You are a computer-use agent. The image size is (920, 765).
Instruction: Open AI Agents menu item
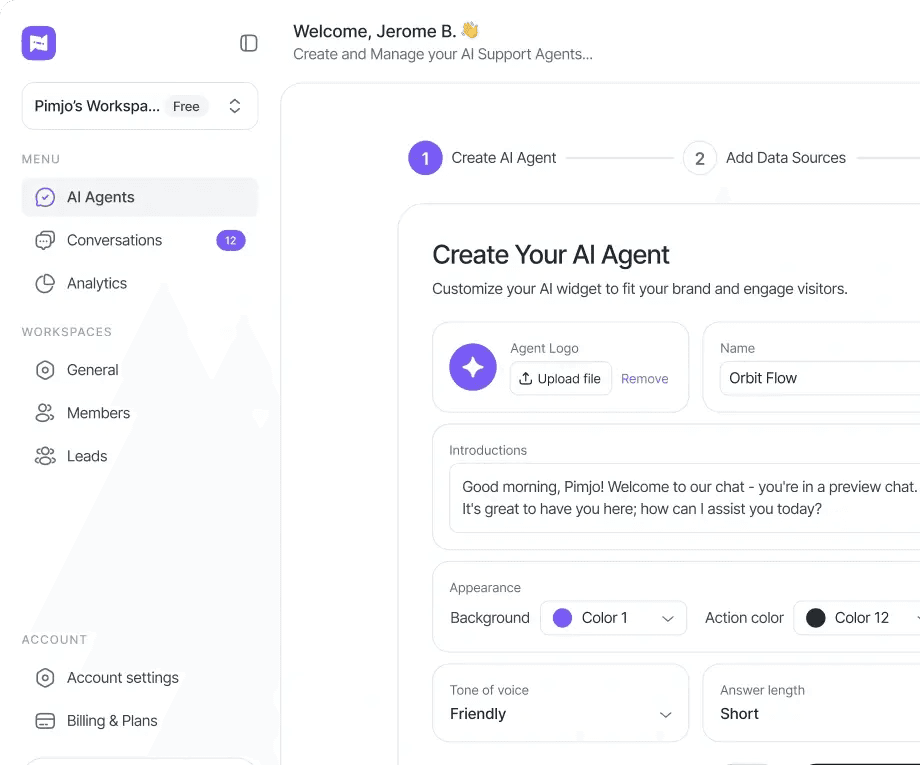tap(140, 197)
